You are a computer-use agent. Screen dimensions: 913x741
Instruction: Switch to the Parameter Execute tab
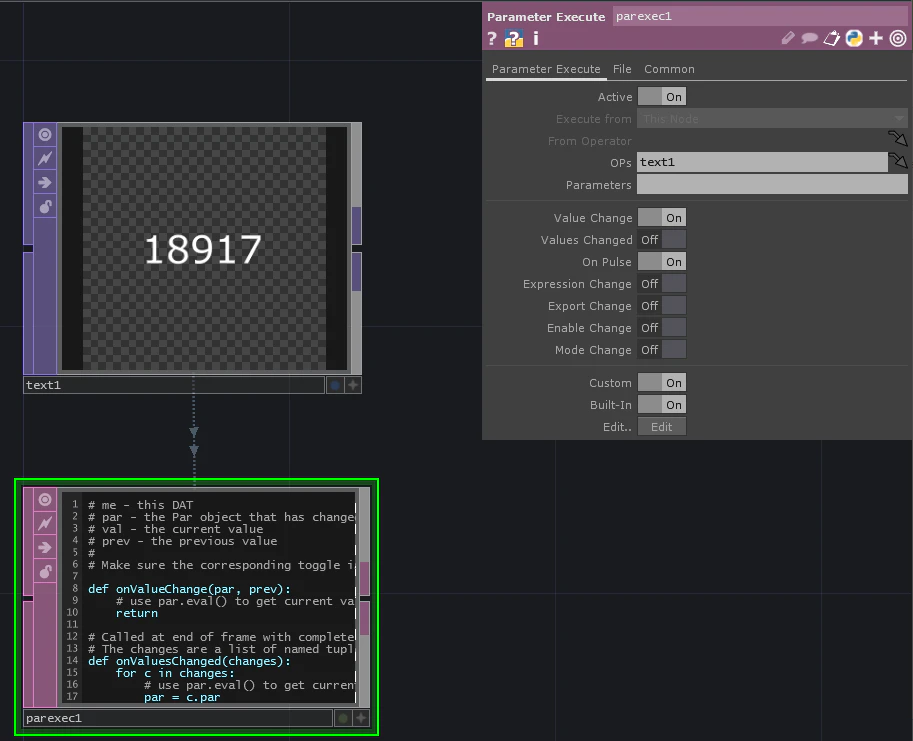546,69
